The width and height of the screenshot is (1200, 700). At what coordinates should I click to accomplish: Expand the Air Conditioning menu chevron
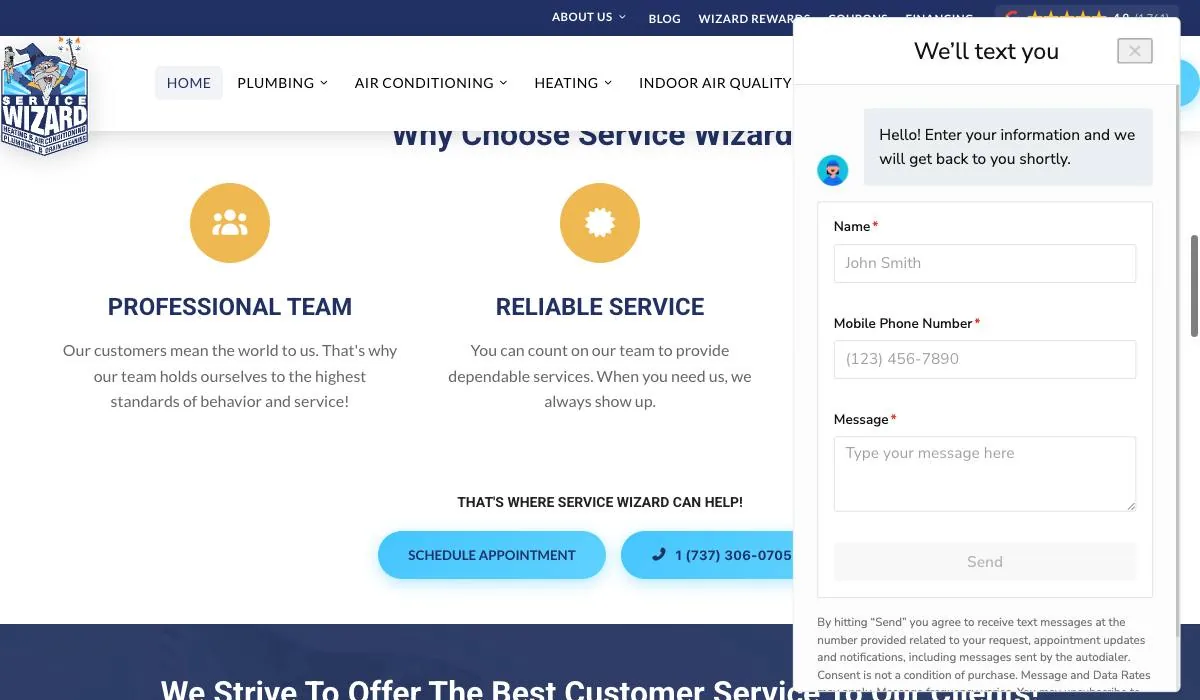(503, 83)
